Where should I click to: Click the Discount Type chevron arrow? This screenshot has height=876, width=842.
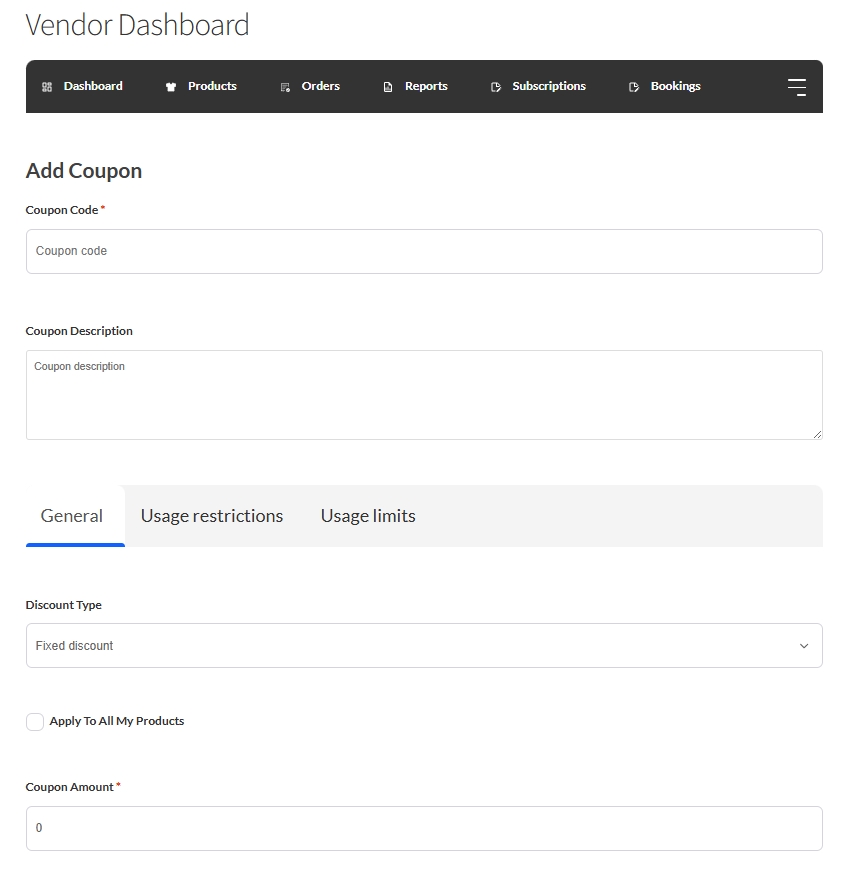pyautogui.click(x=804, y=646)
